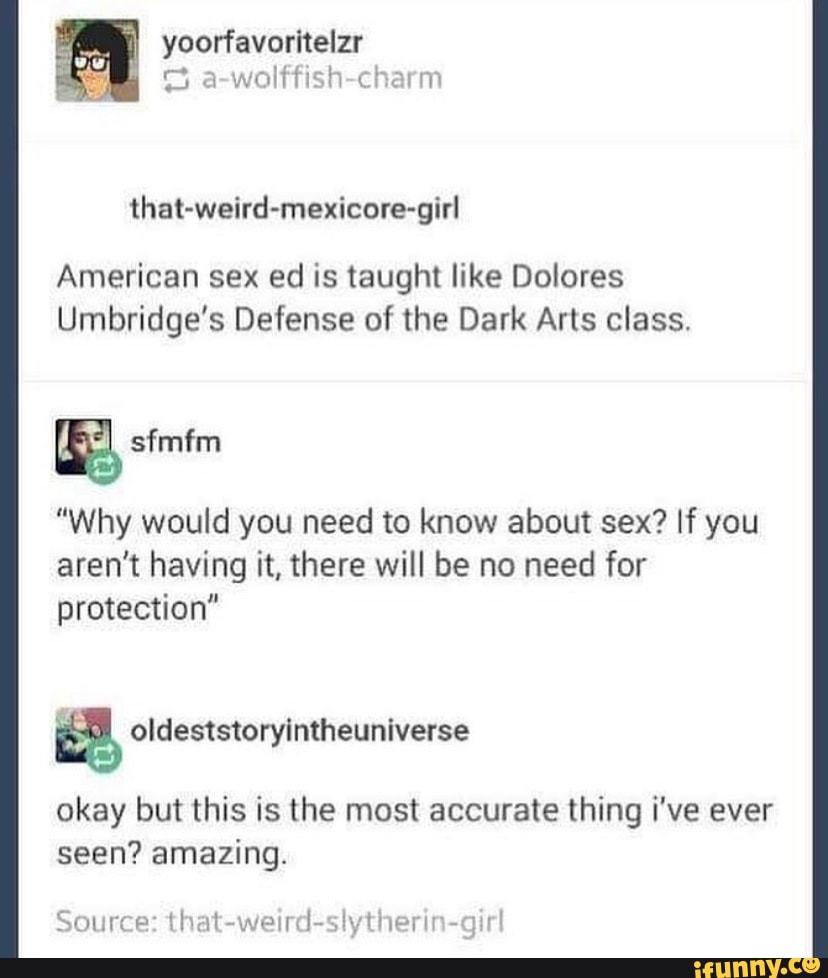Image resolution: width=828 pixels, height=978 pixels.
Task: Open yoorfavoritelzr avatar picture
Action: click(x=97, y=61)
